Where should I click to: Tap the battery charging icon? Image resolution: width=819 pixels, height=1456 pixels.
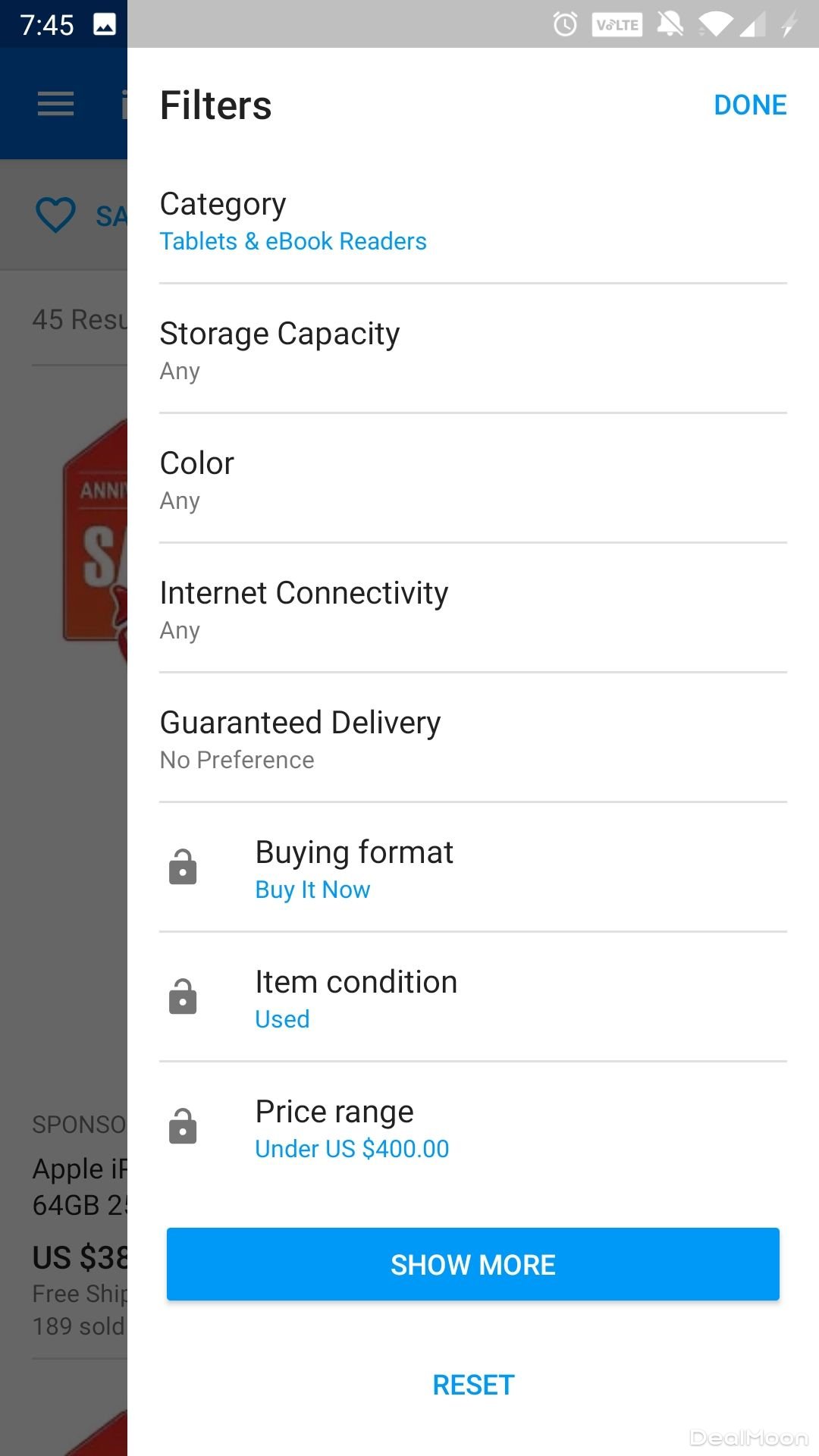tap(789, 24)
